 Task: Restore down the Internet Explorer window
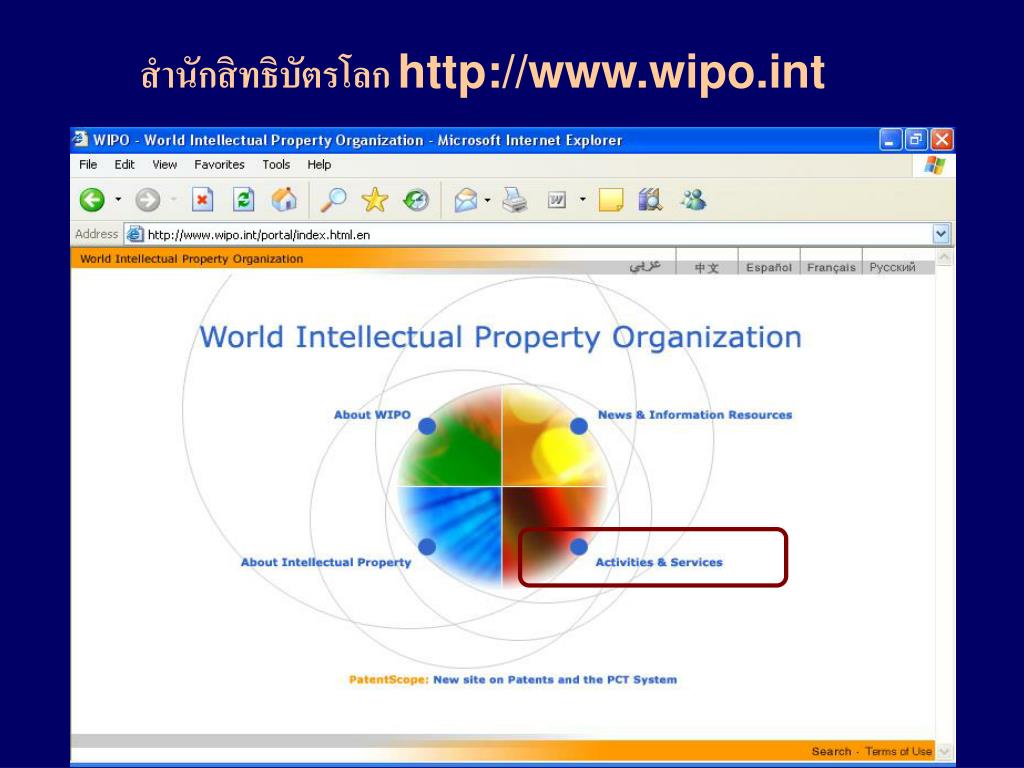tap(916, 139)
